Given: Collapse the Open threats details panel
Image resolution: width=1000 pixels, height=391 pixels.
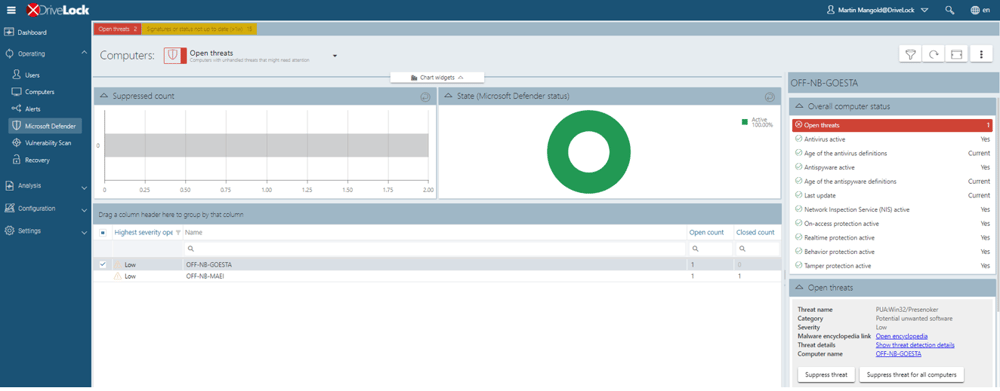Looking at the screenshot, I should point(800,288).
